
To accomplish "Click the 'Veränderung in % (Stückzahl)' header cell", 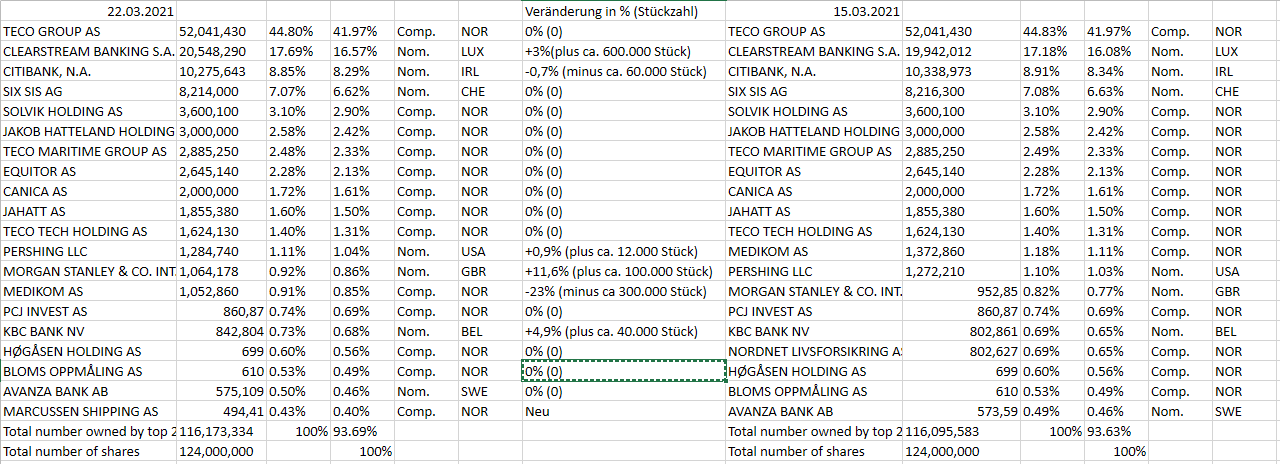I will tap(624, 11).
